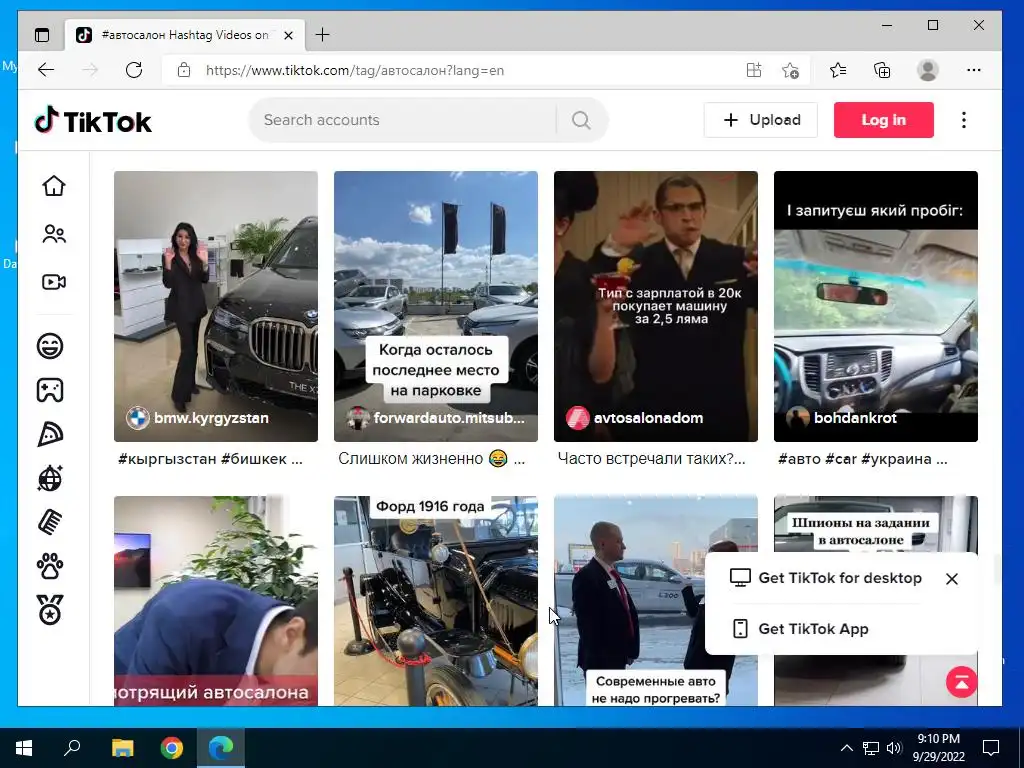Open the bohdankrot dashboard video thumbnail
The height and width of the screenshot is (768, 1024).
point(876,306)
